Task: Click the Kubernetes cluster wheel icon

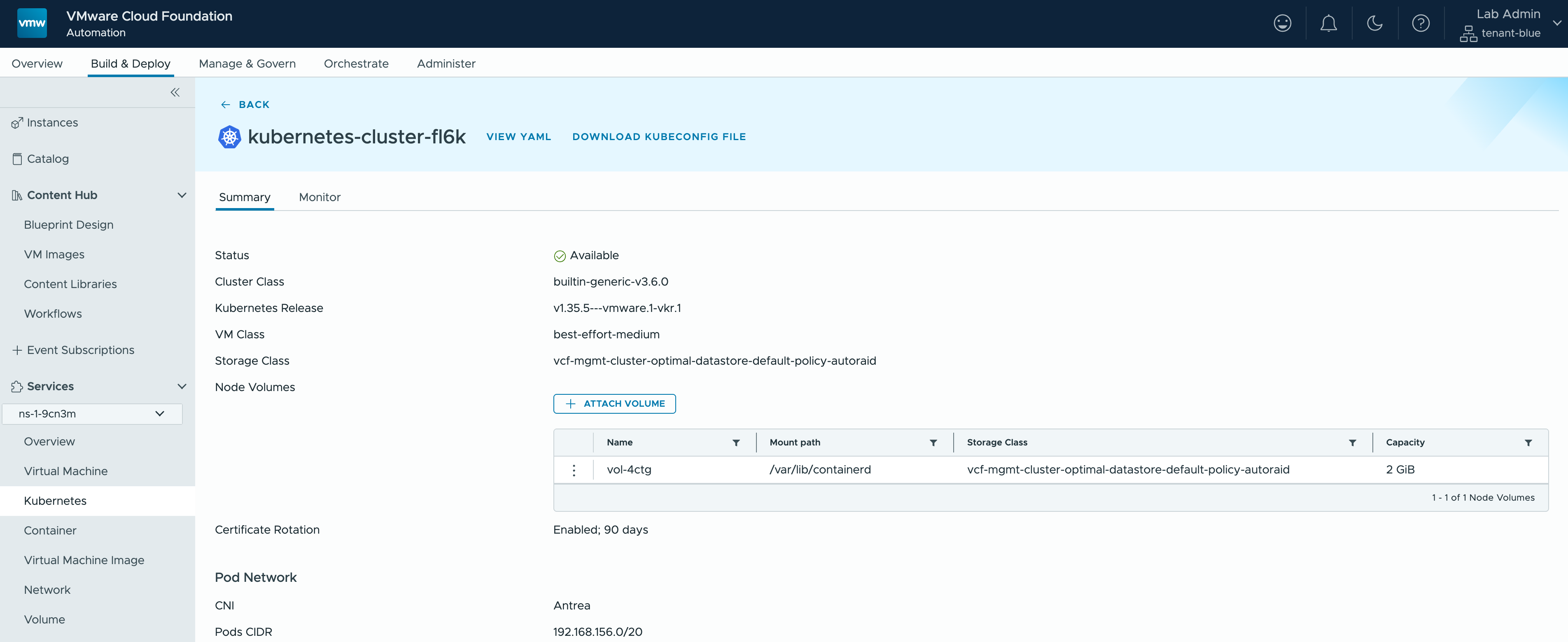Action: 229,136
